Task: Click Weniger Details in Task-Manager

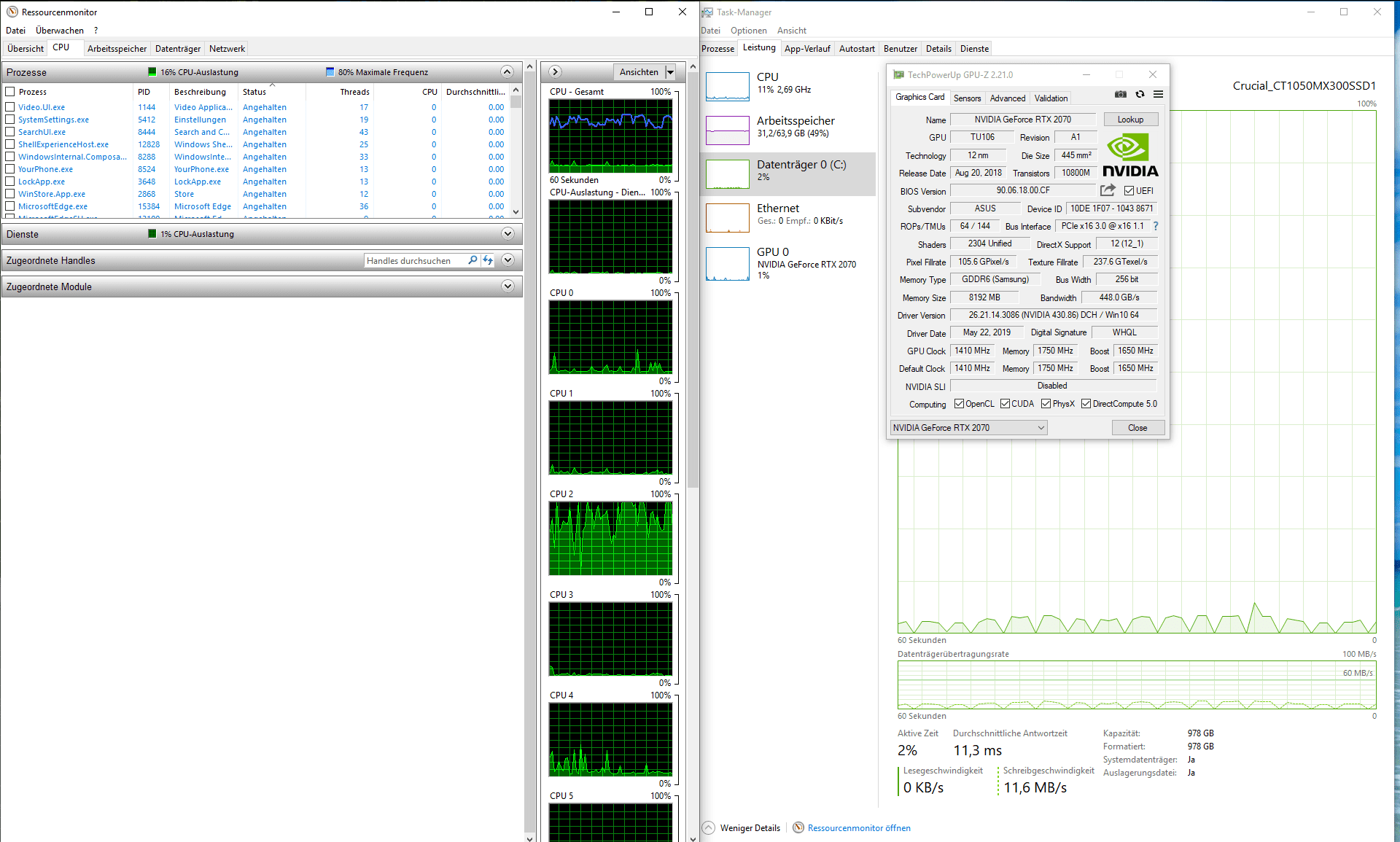Action: click(750, 828)
